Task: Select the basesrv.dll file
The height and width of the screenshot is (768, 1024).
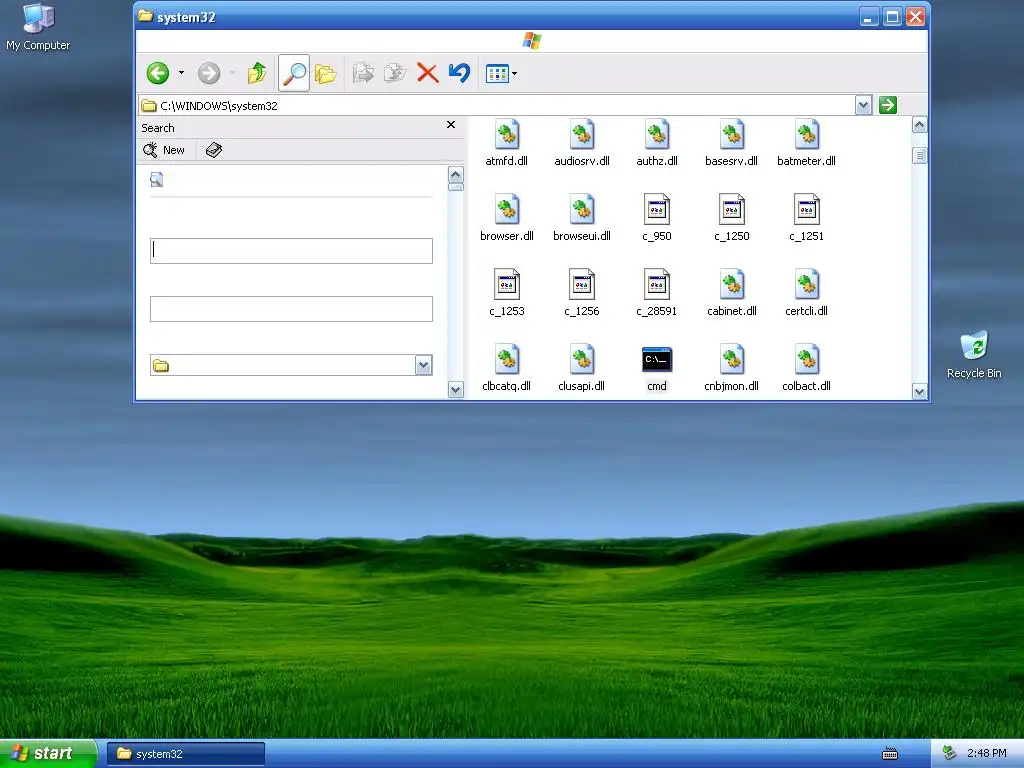Action: click(731, 144)
